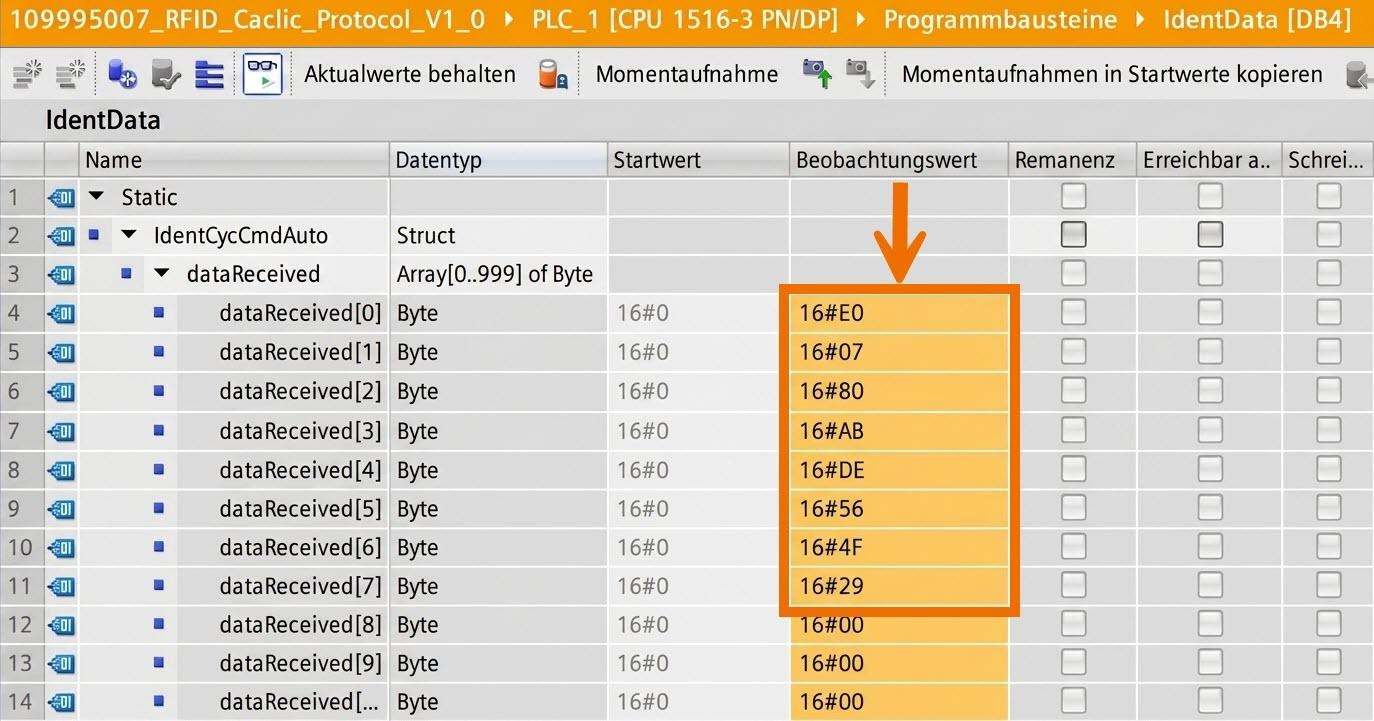Click the Remanenz column header

click(1073, 160)
